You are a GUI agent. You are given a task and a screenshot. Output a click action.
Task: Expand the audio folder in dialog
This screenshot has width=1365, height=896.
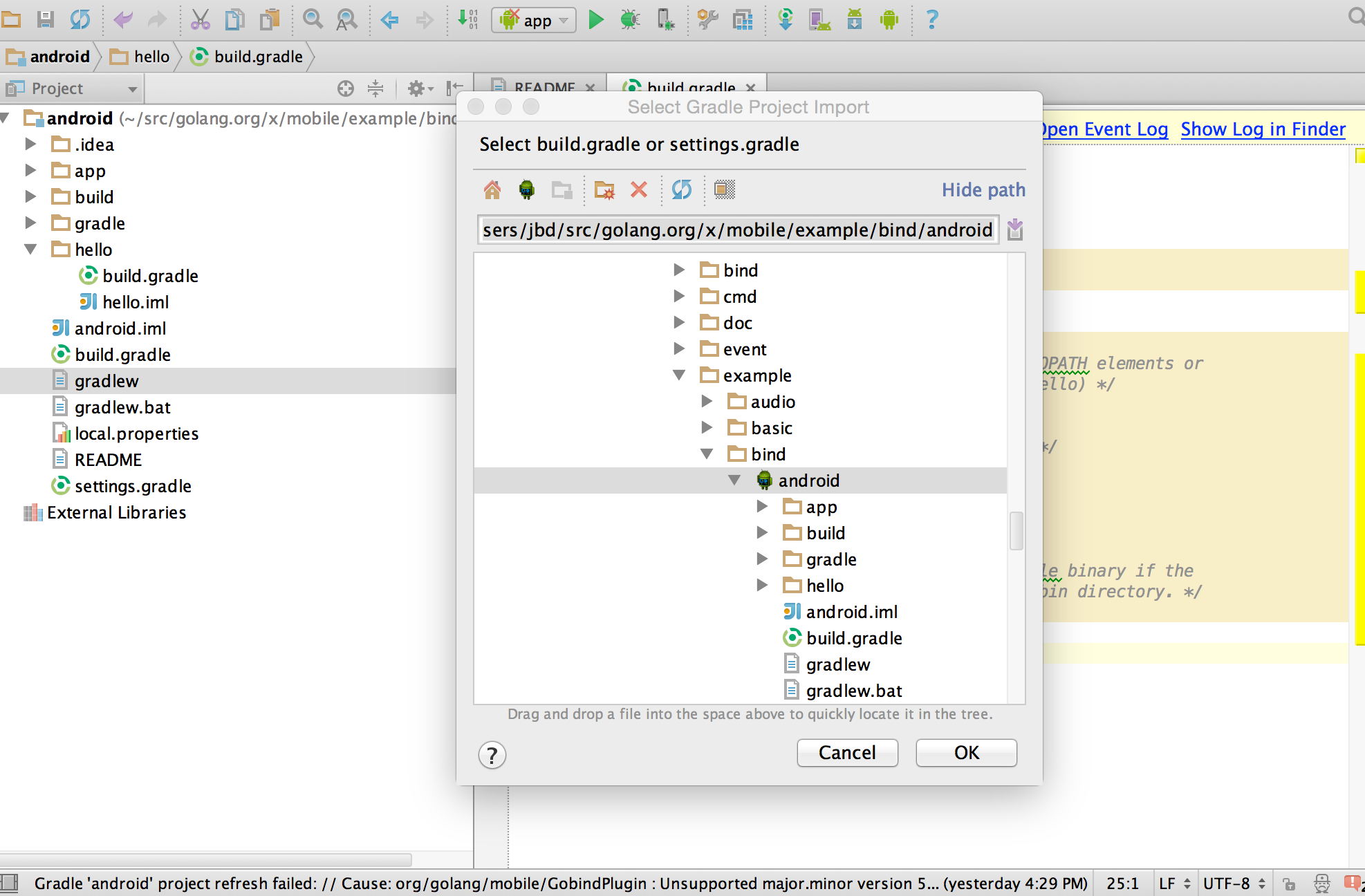707,402
